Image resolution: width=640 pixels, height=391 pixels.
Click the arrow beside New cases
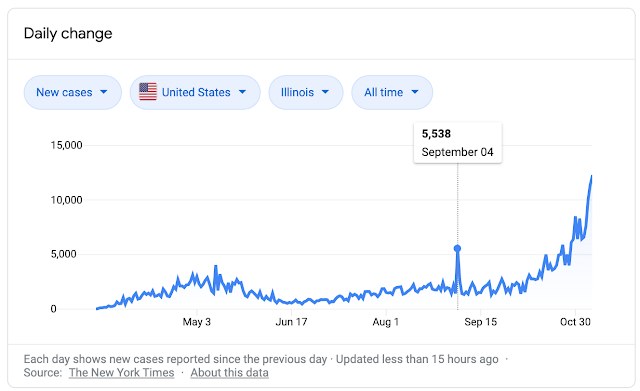[104, 92]
